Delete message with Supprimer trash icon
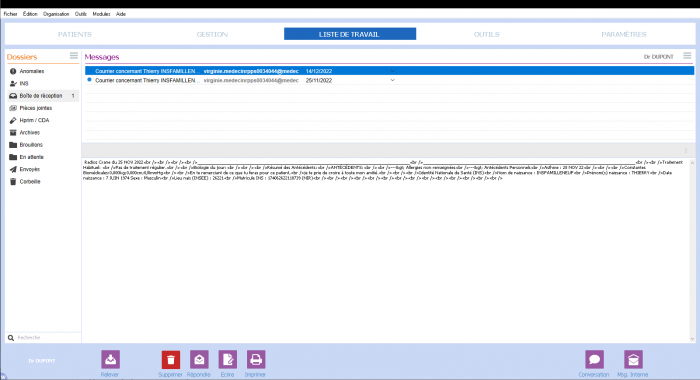 click(171, 359)
